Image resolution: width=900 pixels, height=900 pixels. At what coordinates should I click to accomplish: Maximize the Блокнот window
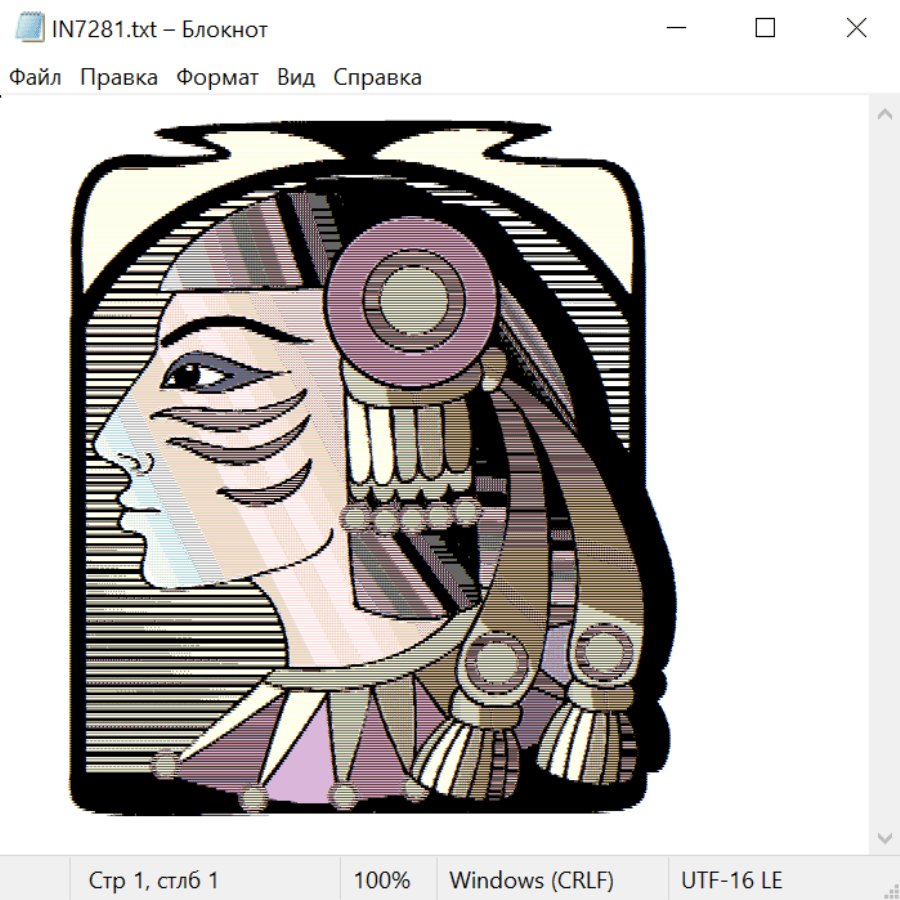tap(765, 29)
